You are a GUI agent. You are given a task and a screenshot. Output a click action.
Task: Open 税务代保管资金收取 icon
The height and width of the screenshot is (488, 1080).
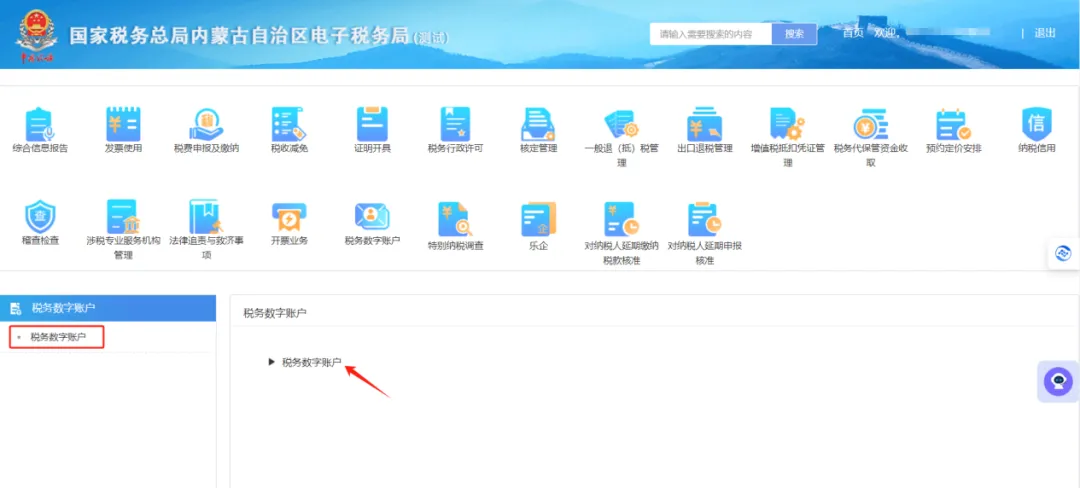click(x=871, y=125)
